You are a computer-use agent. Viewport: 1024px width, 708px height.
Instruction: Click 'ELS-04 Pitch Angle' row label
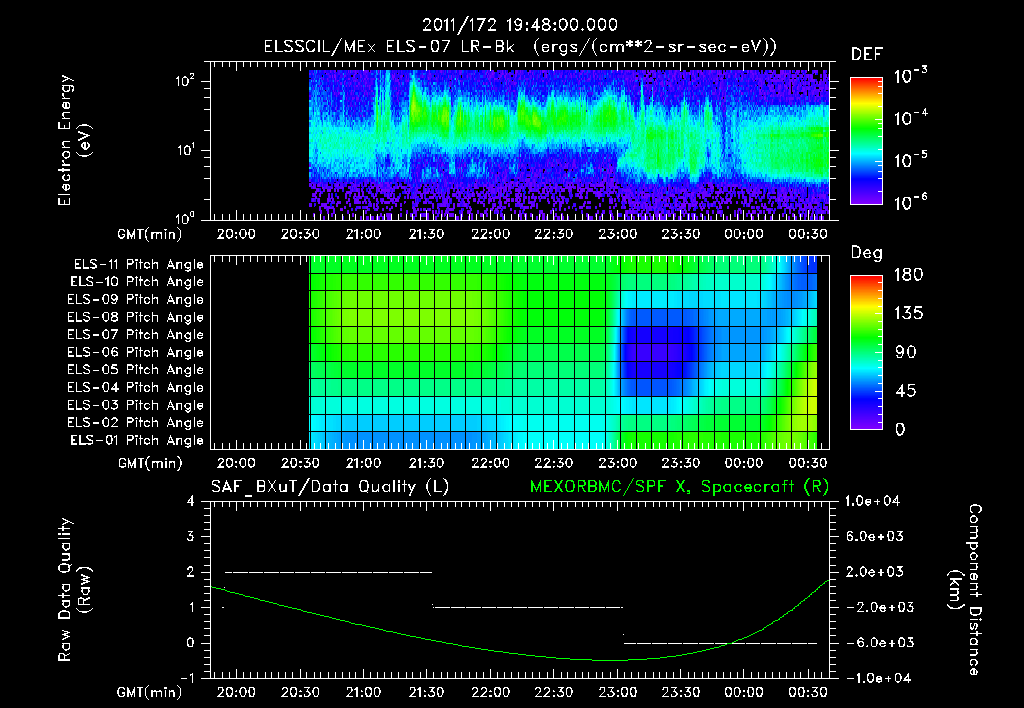click(135, 387)
